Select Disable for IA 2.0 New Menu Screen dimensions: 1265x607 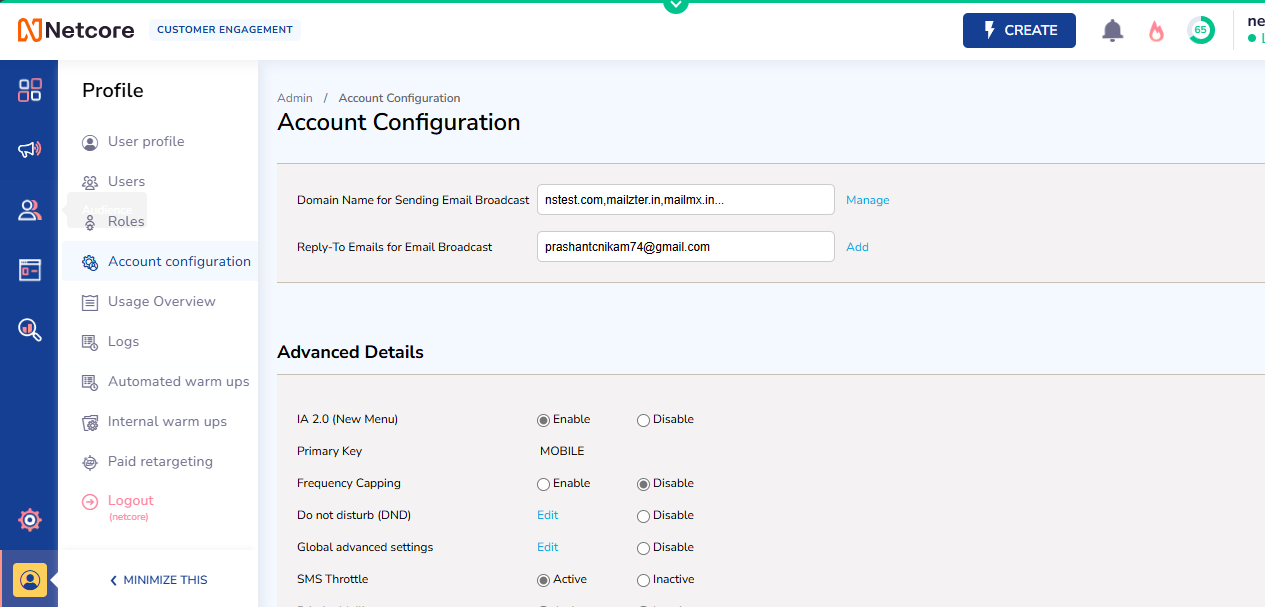(643, 420)
